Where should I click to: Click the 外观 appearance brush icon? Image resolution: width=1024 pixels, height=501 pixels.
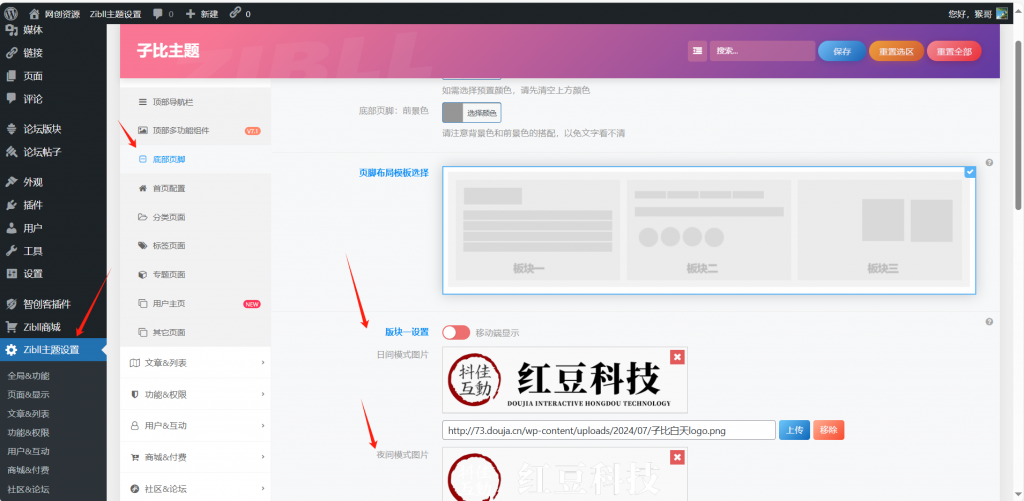tap(11, 182)
